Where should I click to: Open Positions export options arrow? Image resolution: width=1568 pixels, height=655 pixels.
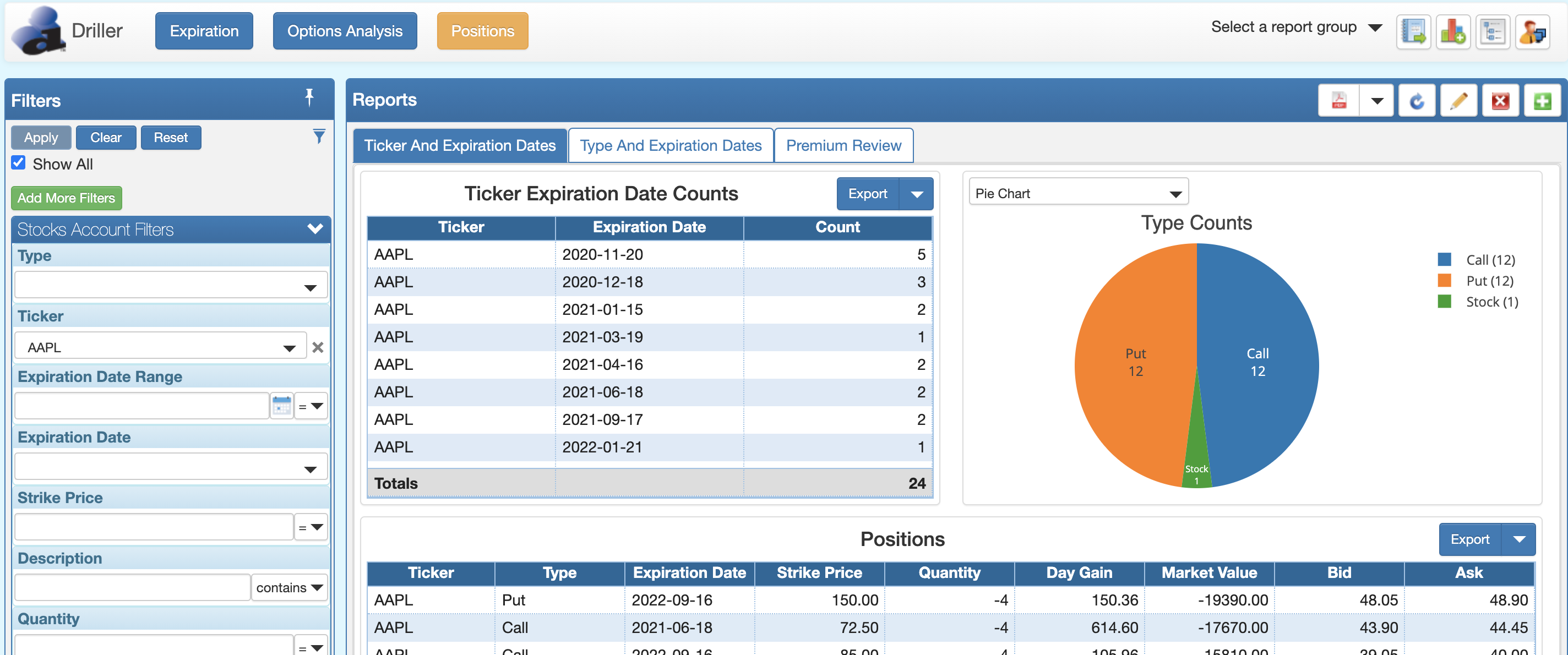(x=1518, y=539)
